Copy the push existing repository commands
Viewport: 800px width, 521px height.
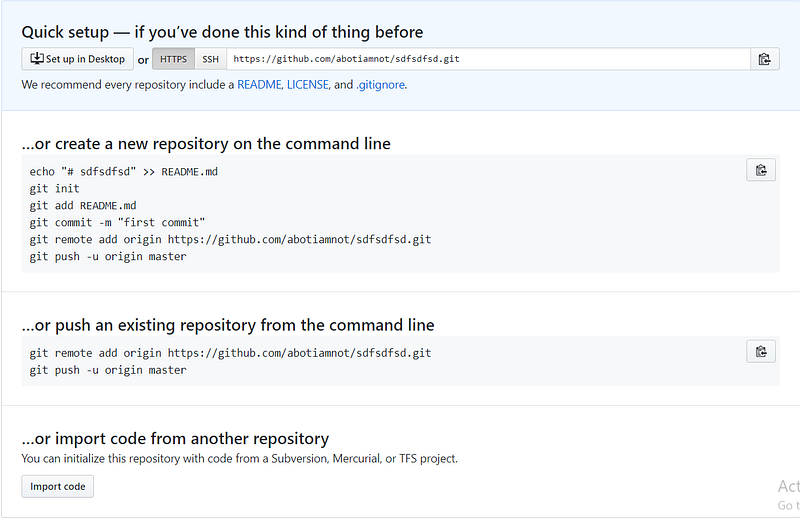[x=761, y=351]
